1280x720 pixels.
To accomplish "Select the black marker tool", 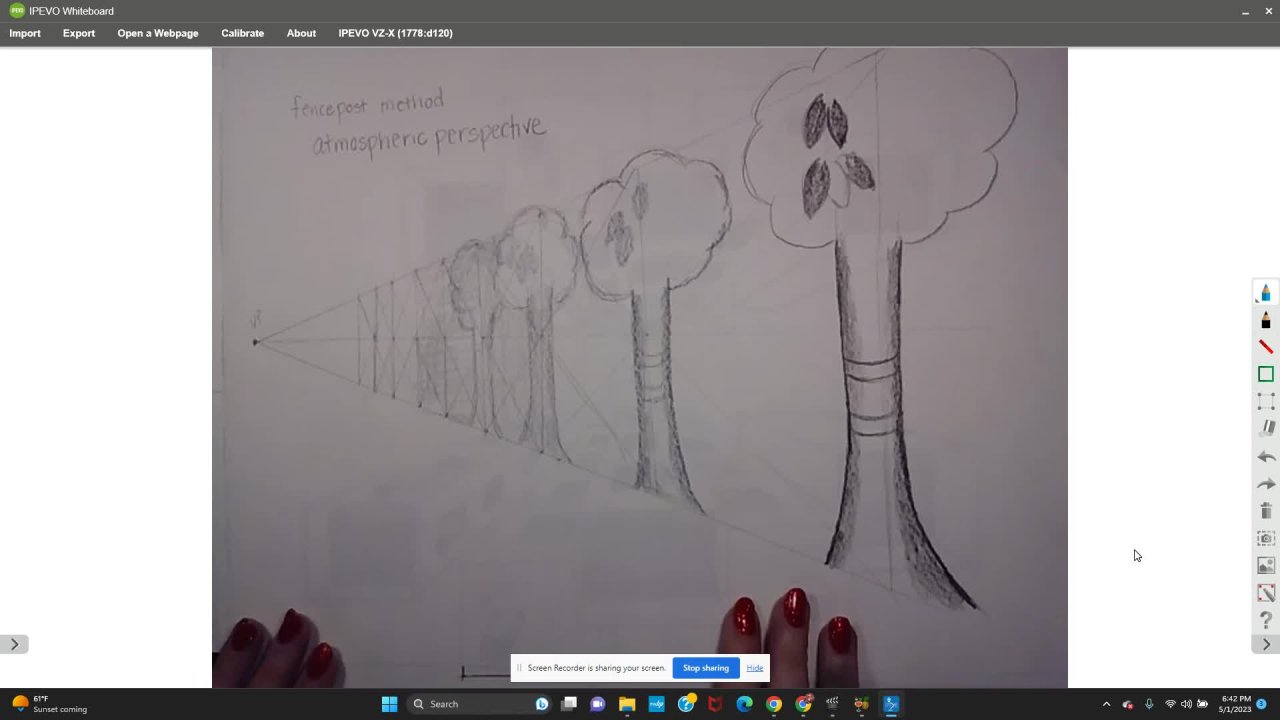I will coord(1265,320).
